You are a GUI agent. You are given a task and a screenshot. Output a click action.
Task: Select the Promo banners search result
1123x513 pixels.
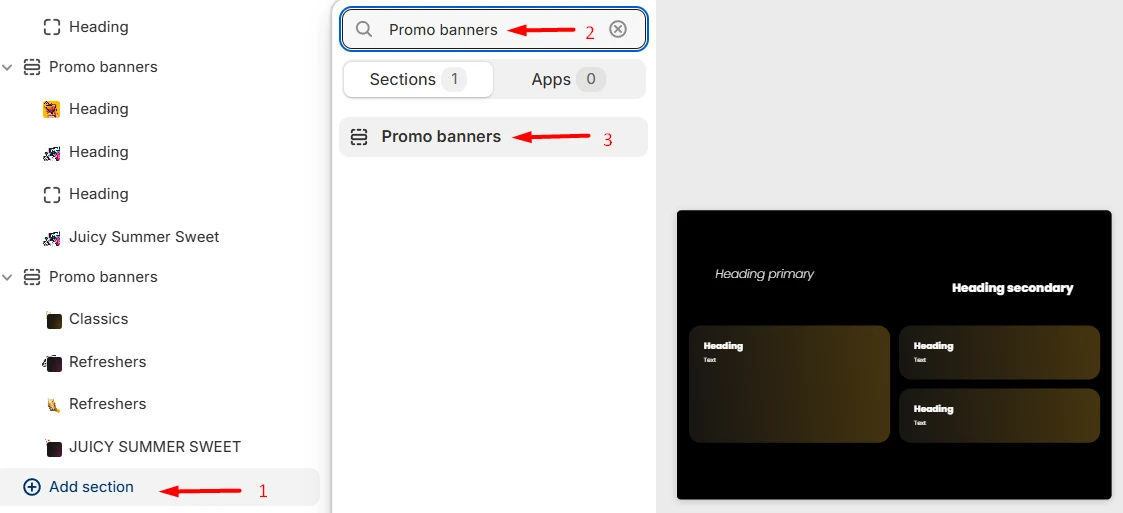point(493,137)
